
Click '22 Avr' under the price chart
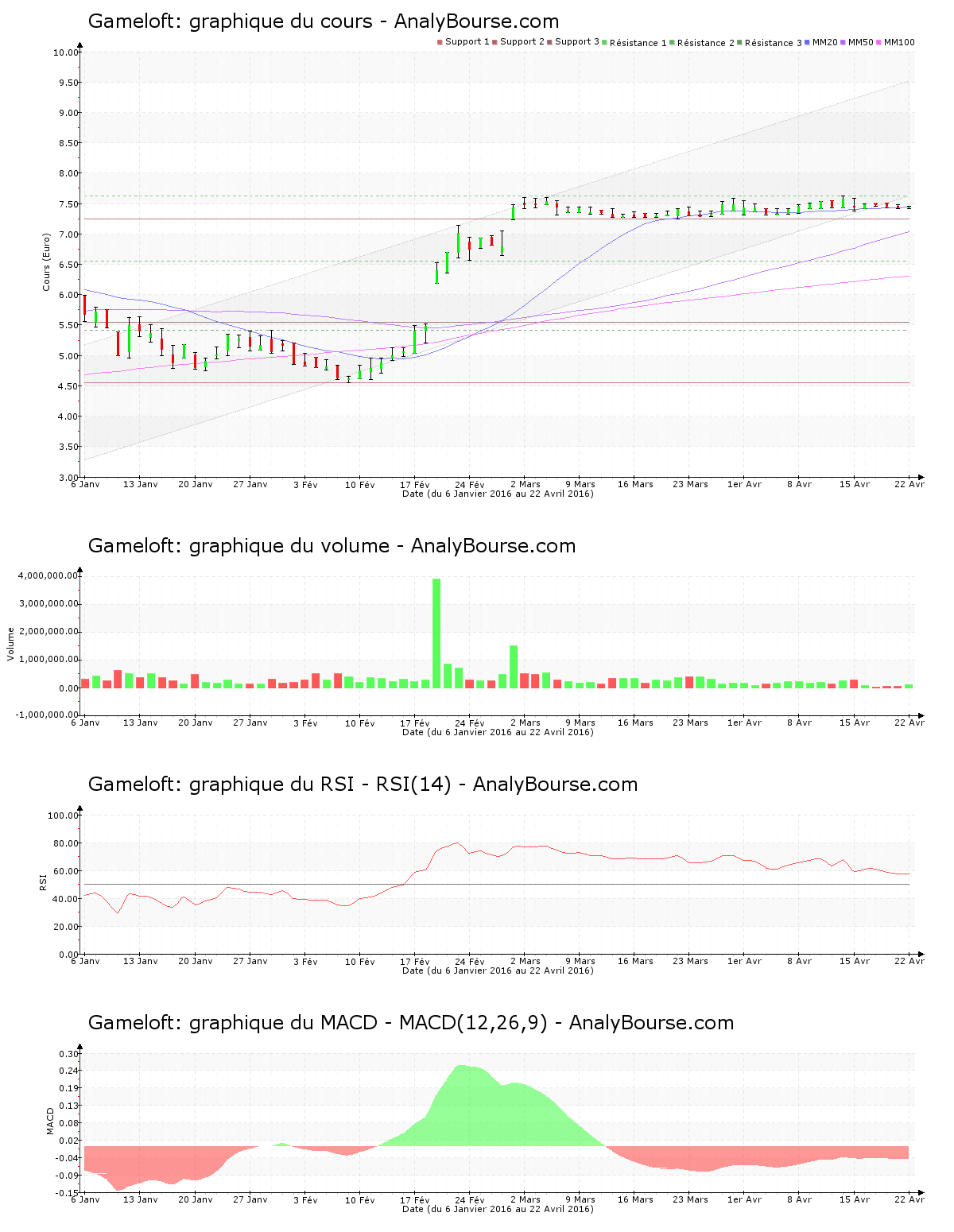coord(910,485)
